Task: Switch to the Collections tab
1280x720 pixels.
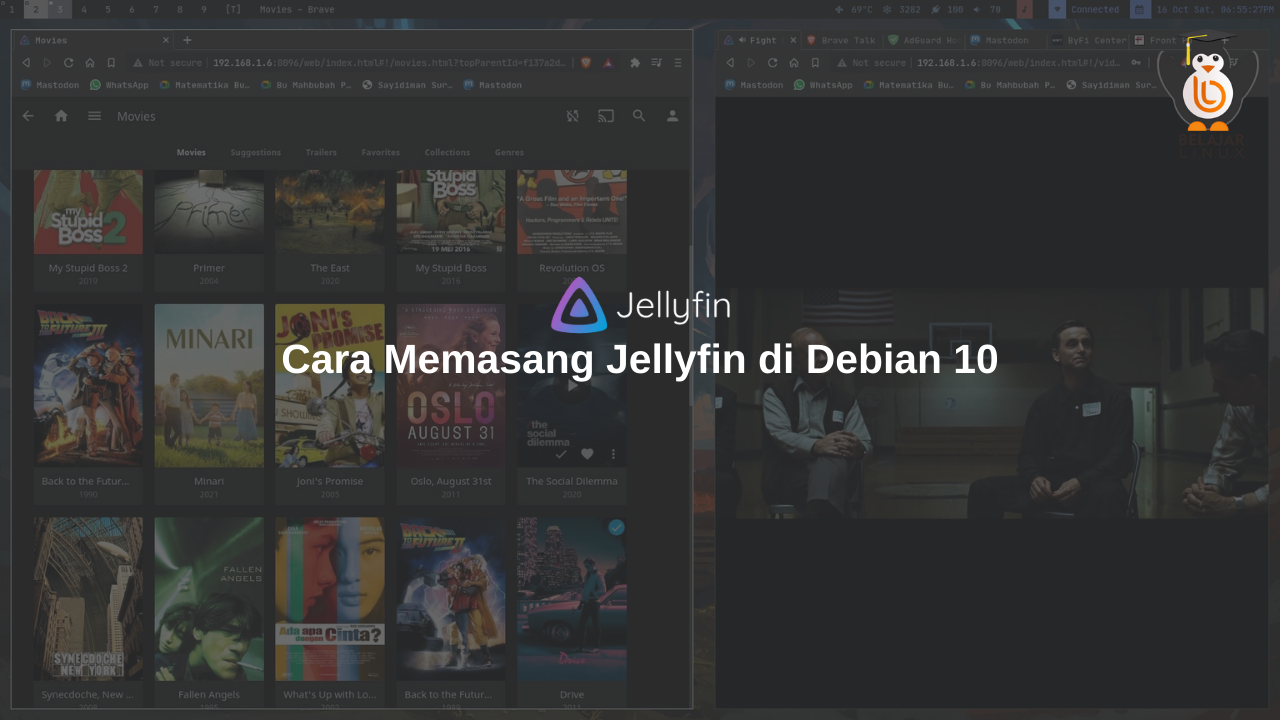Action: click(447, 152)
